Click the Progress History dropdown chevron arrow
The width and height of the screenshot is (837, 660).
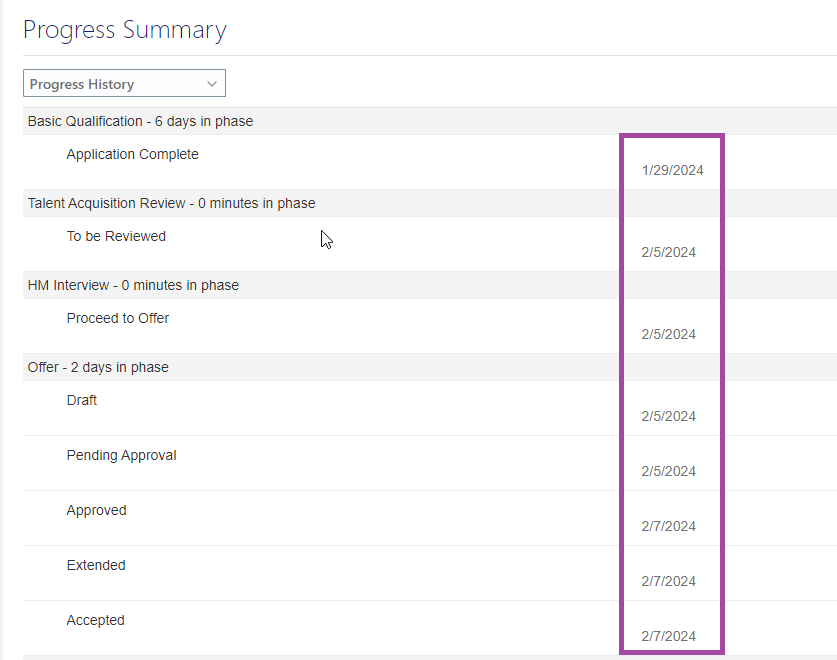click(210, 83)
